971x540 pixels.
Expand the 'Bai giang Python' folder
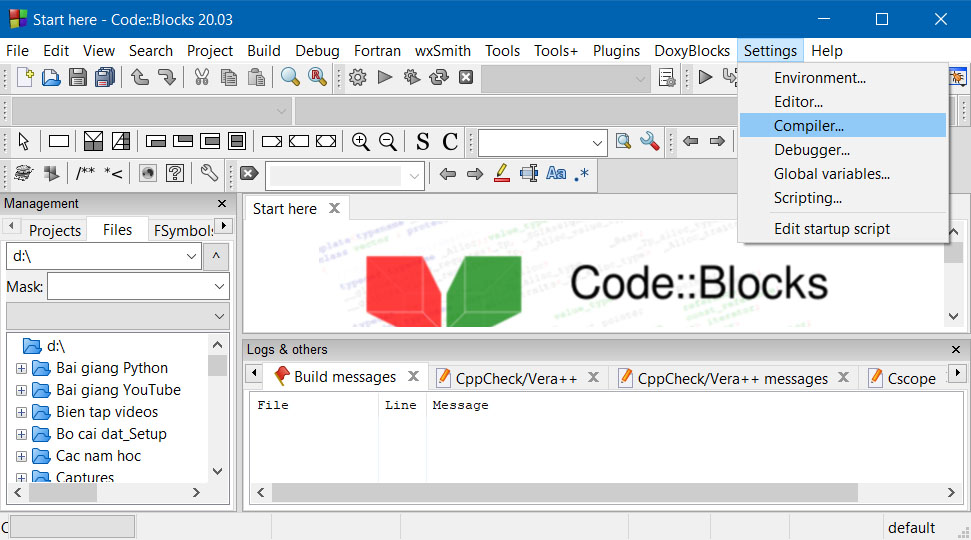[x=21, y=368]
